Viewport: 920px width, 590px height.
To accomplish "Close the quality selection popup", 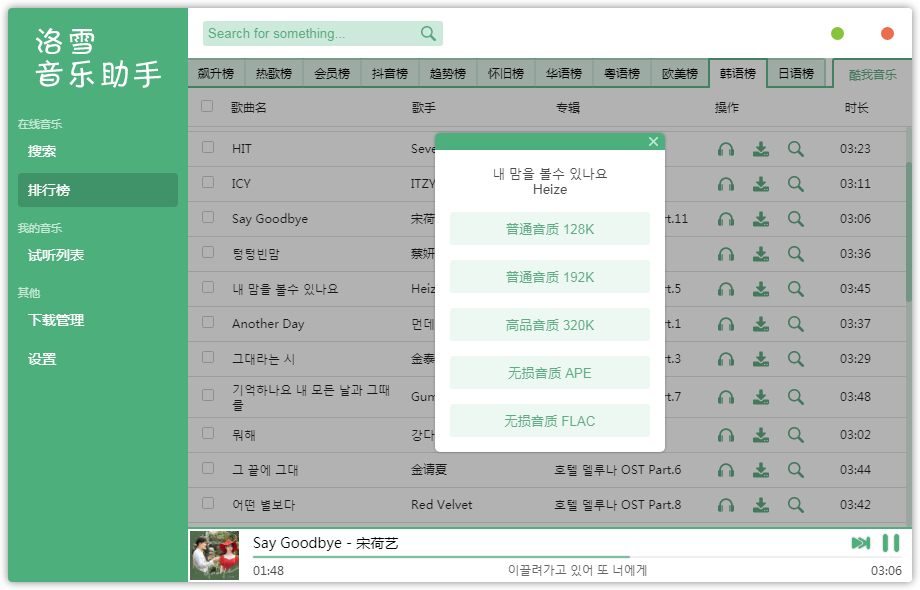I will [653, 142].
